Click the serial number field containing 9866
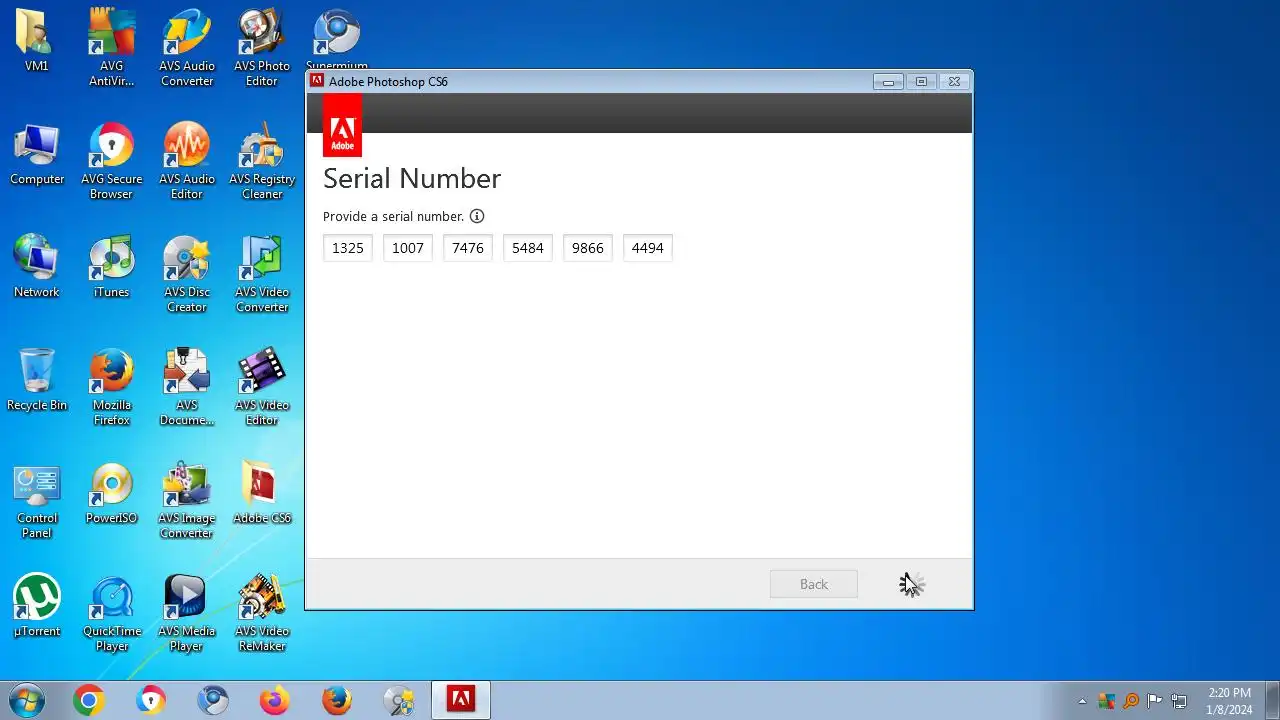The height and width of the screenshot is (720, 1280). point(588,248)
